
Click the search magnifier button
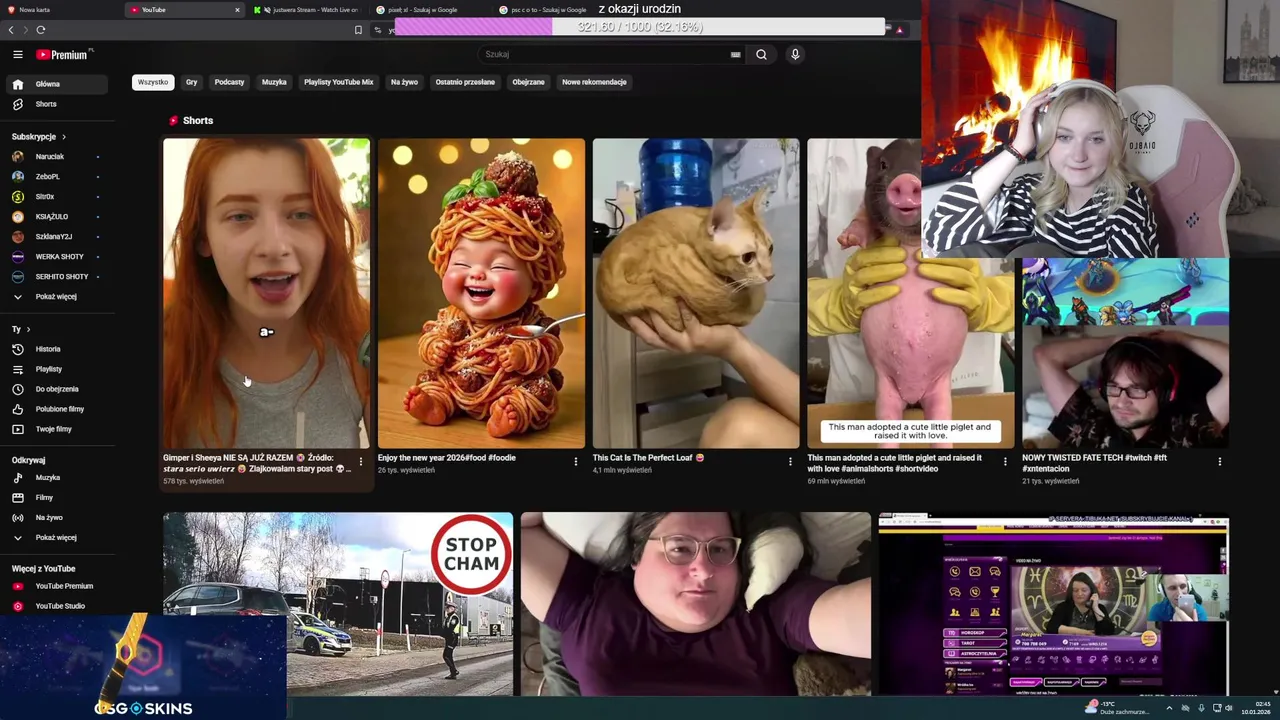(761, 55)
